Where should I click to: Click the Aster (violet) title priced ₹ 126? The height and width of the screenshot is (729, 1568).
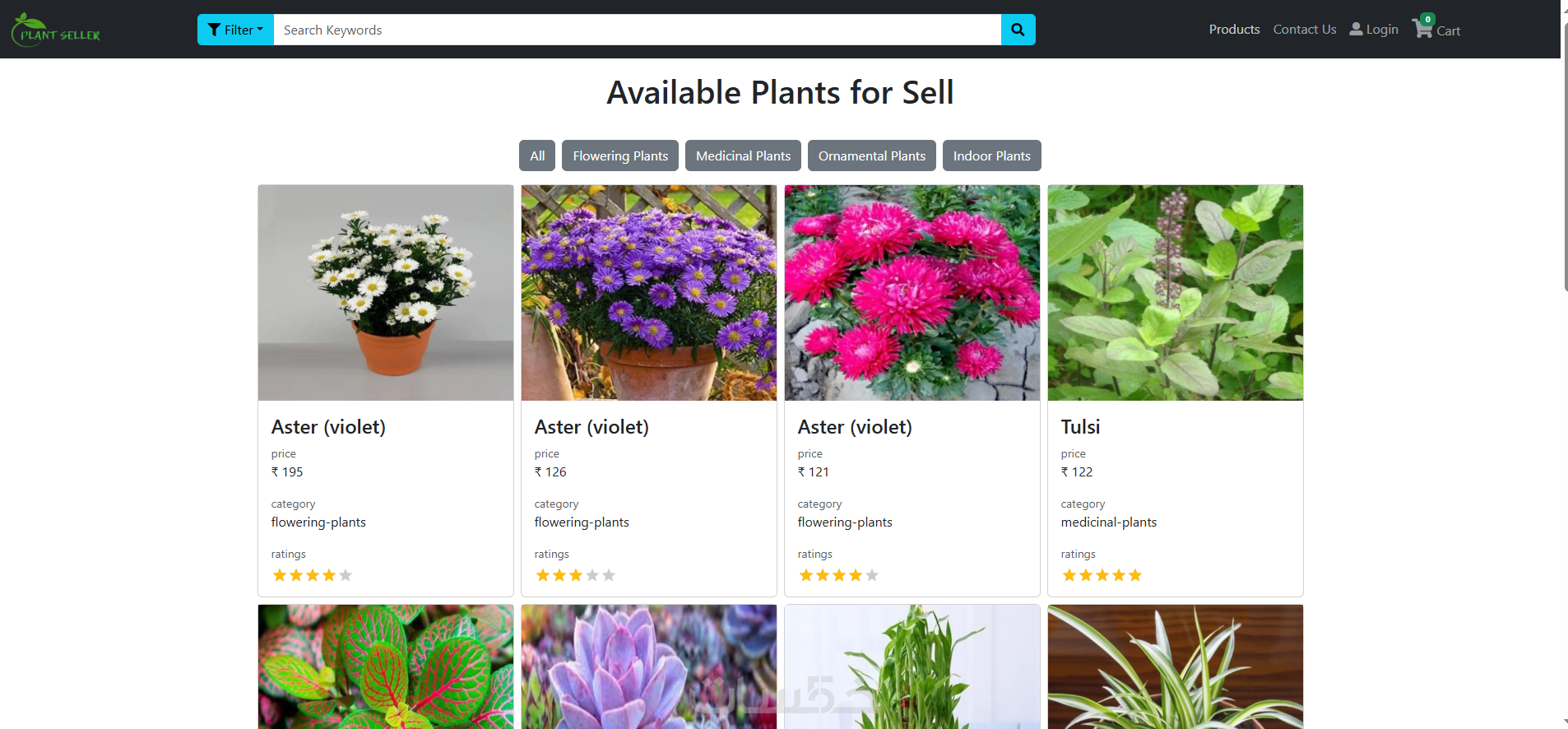pos(591,427)
